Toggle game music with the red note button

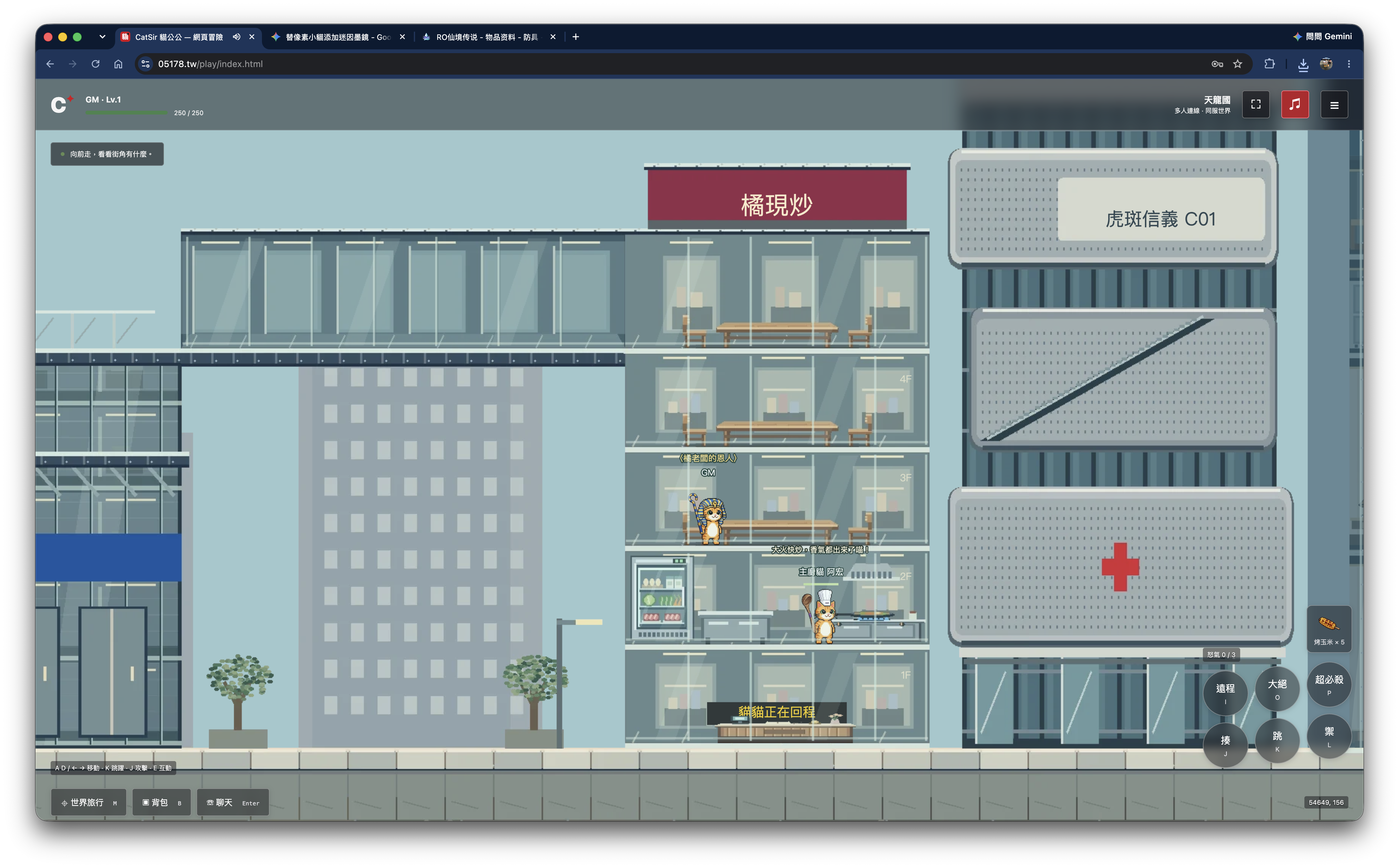1295,104
